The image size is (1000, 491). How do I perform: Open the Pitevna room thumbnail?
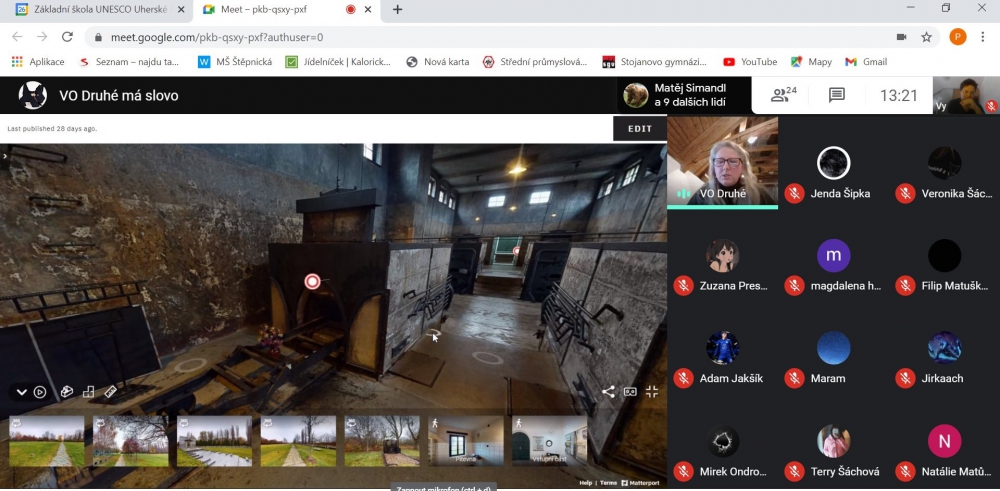(466, 441)
